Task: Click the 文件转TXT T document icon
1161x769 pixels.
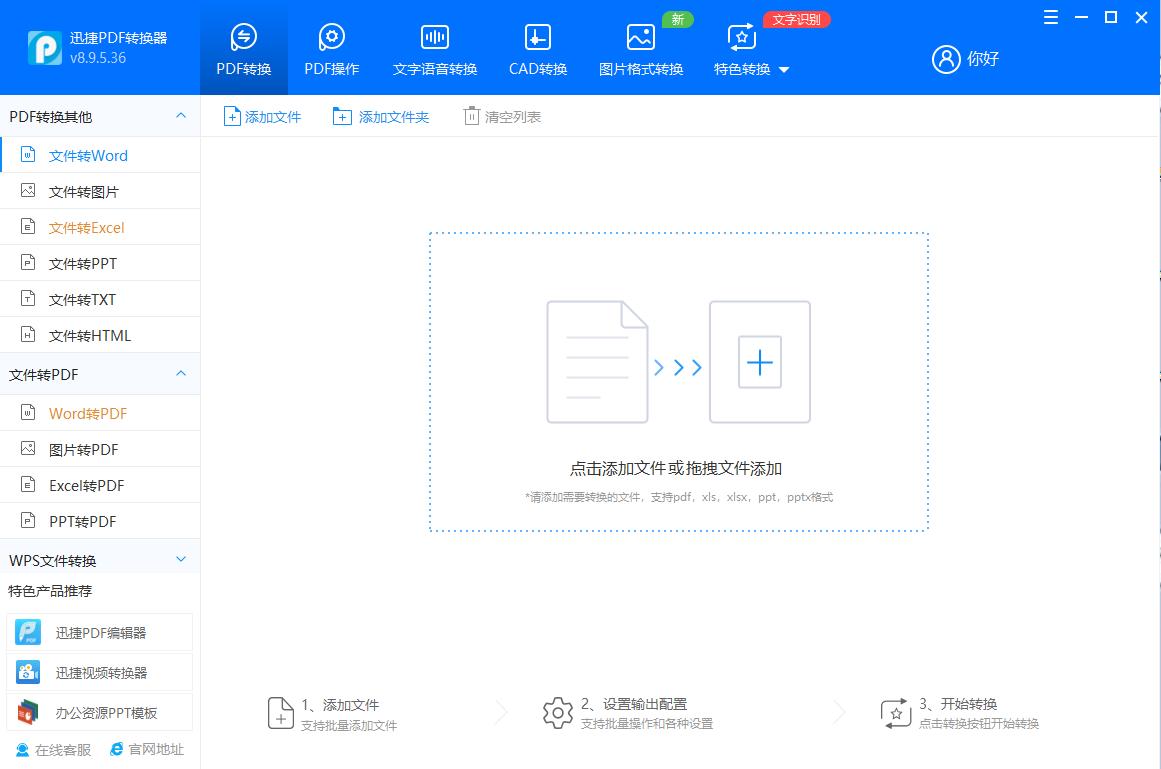Action: coord(28,298)
